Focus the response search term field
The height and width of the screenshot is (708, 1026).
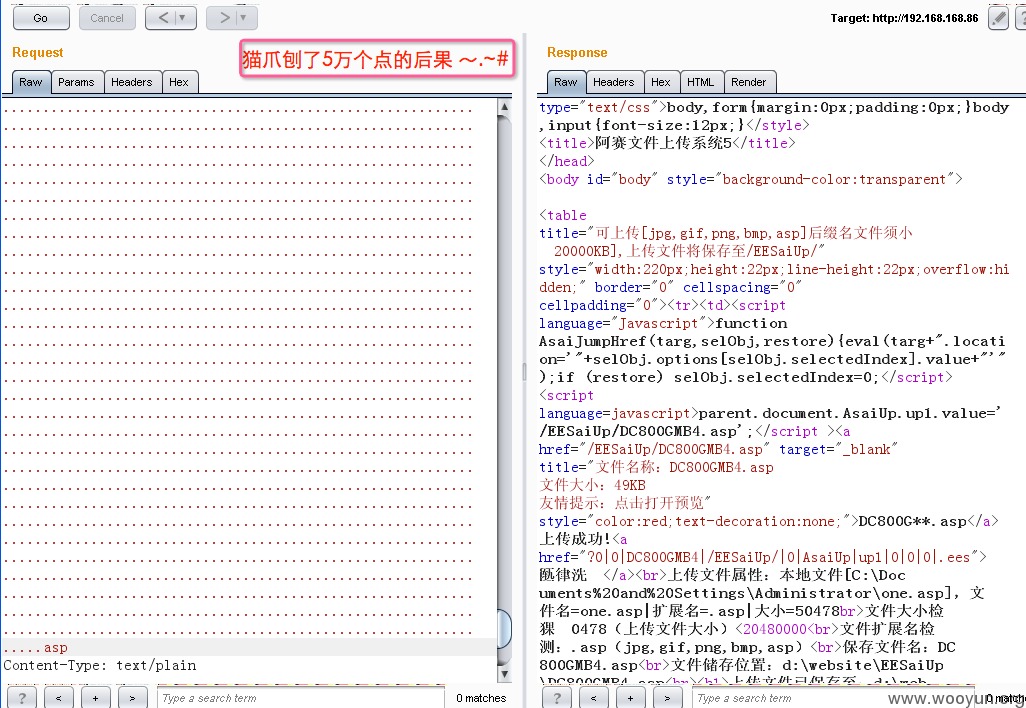834,698
